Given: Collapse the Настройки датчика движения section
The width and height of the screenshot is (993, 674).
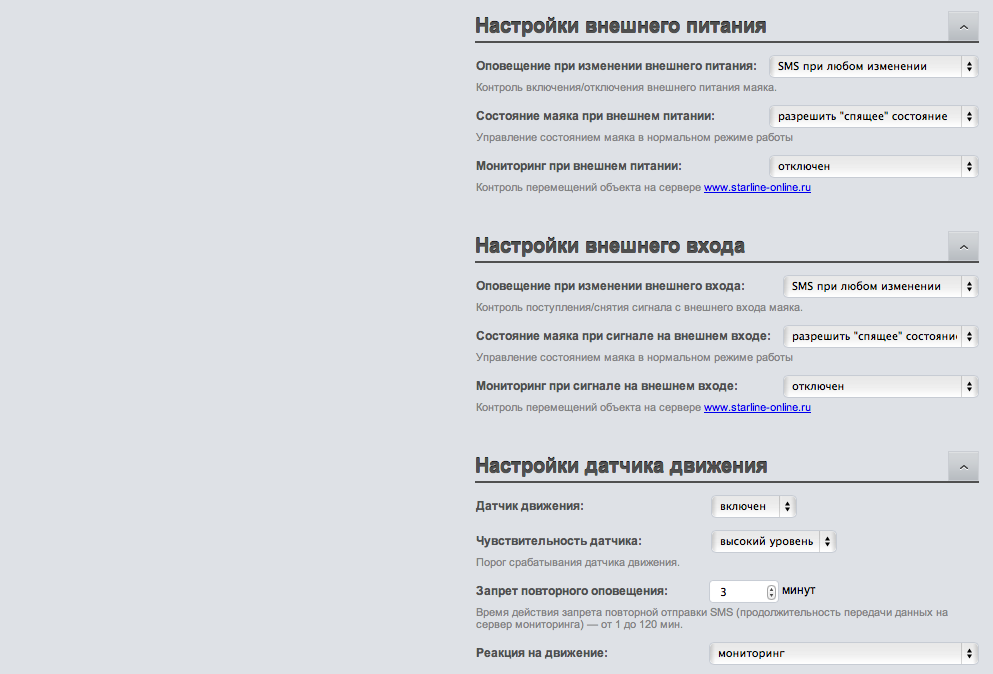Looking at the screenshot, I should pos(963,467).
